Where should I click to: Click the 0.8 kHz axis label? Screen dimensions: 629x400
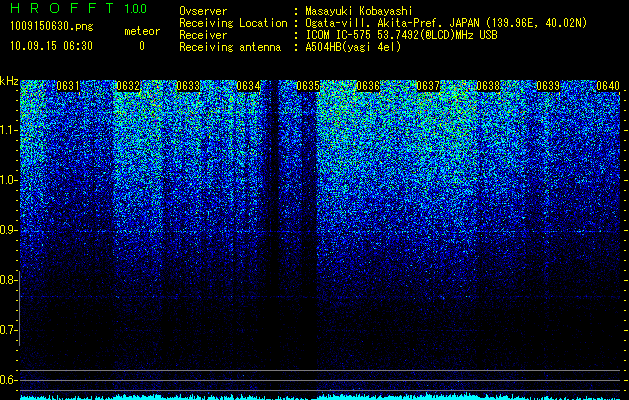(x=7, y=280)
